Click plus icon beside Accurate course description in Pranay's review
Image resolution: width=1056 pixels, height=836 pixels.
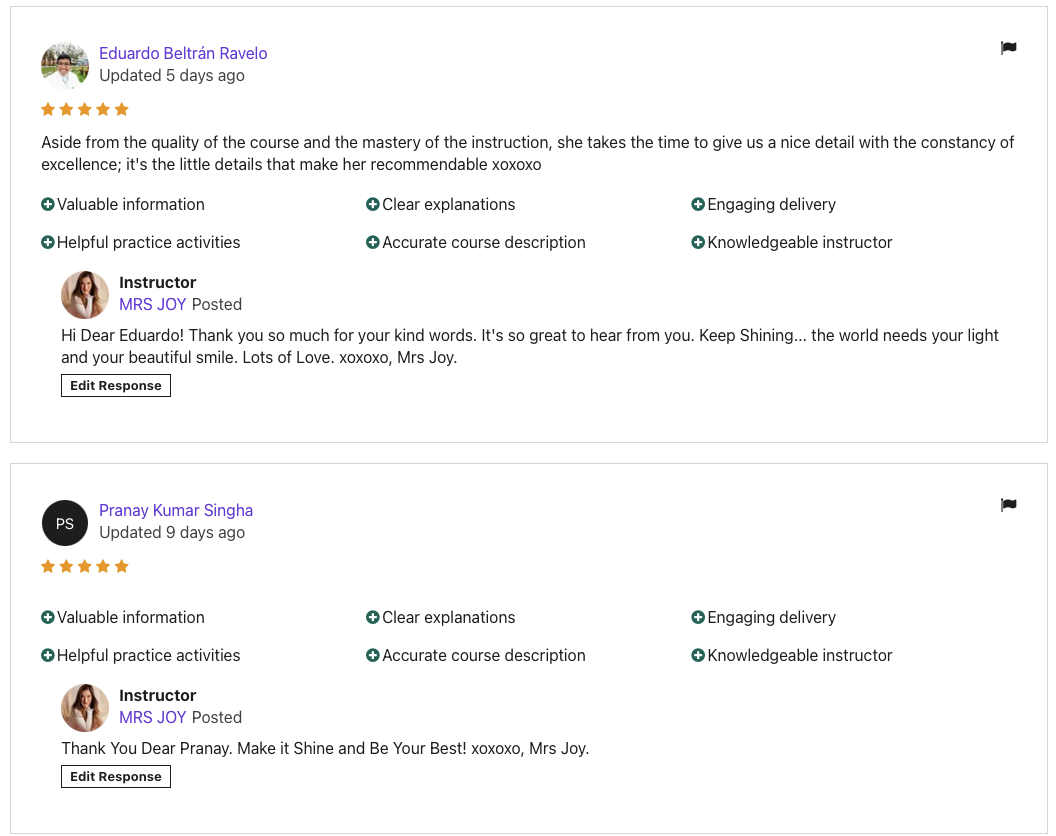pyautogui.click(x=373, y=655)
